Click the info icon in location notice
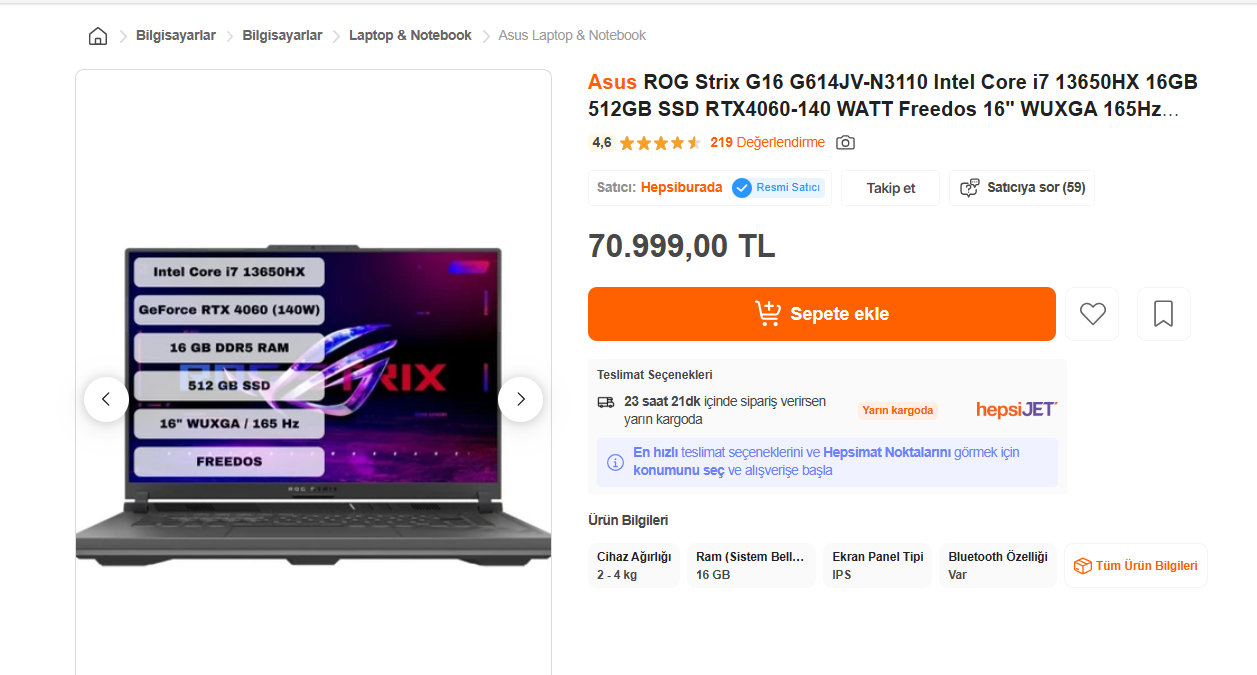The width and height of the screenshot is (1257, 675). pyautogui.click(x=616, y=462)
